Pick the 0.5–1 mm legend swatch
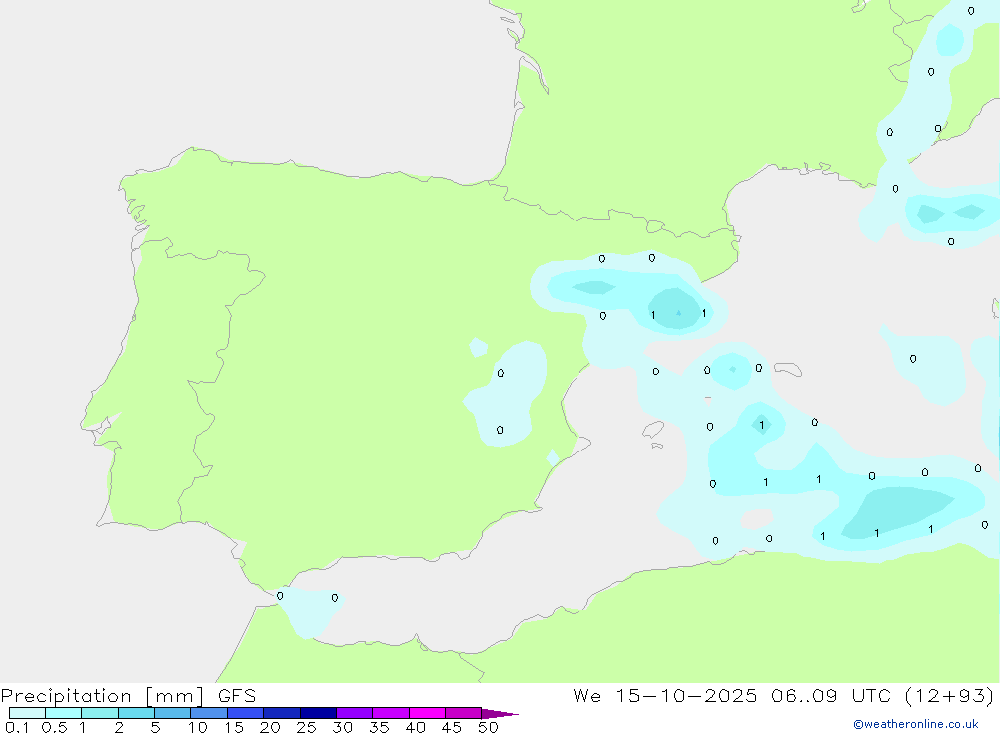The height and width of the screenshot is (733, 1000). pyautogui.click(x=64, y=713)
